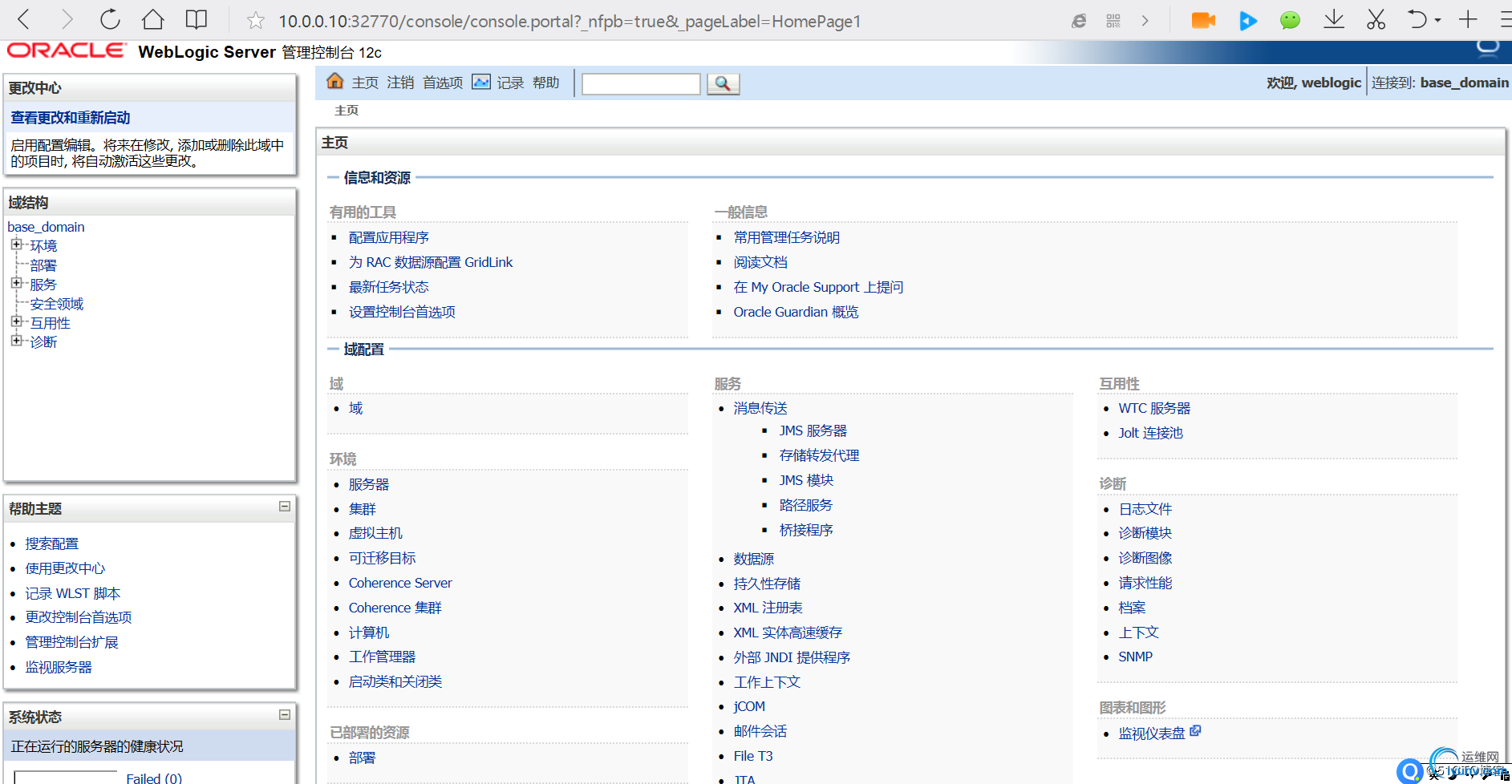1512x784 pixels.
Task: Open the JMS 服务器 link
Action: [813, 430]
